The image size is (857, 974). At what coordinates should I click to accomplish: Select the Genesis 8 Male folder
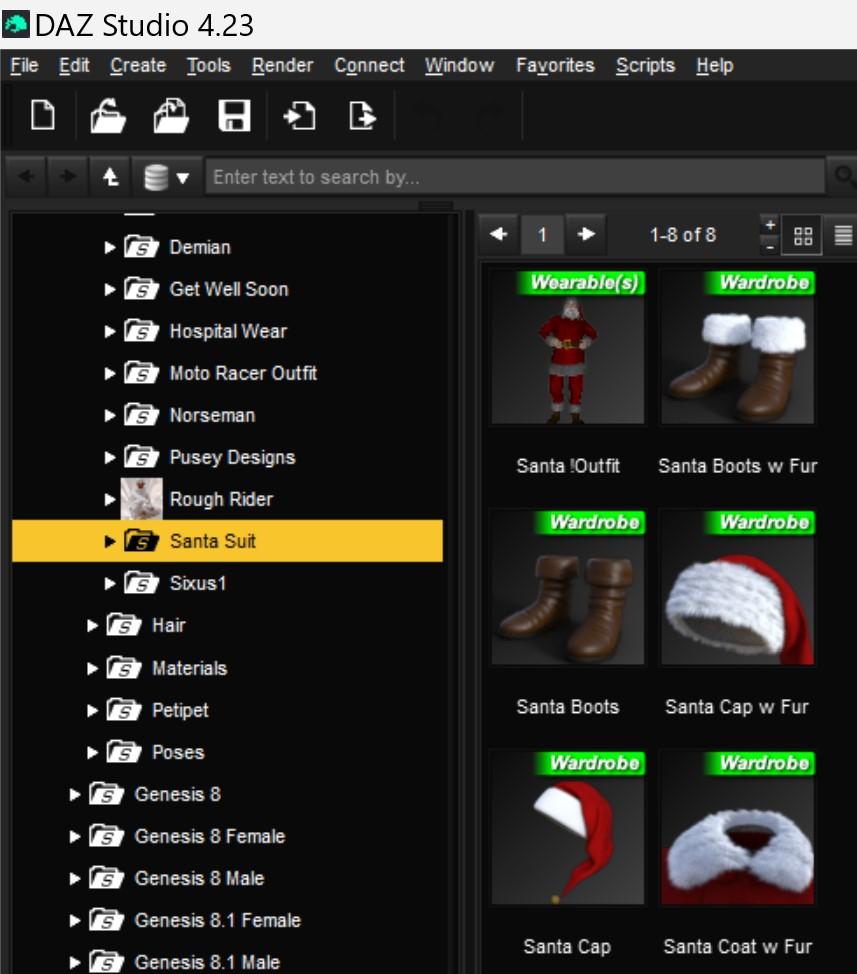(199, 878)
